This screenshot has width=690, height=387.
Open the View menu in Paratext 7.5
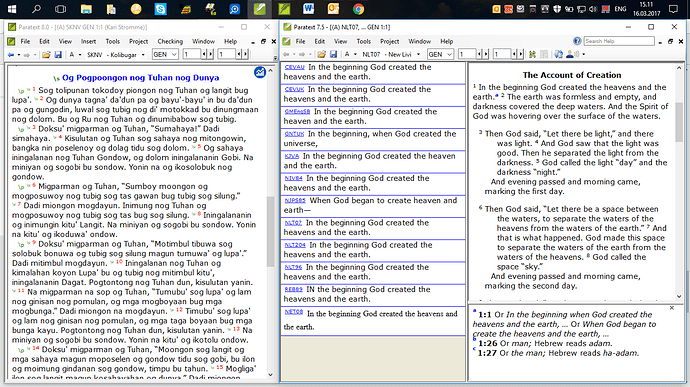tap(340, 41)
